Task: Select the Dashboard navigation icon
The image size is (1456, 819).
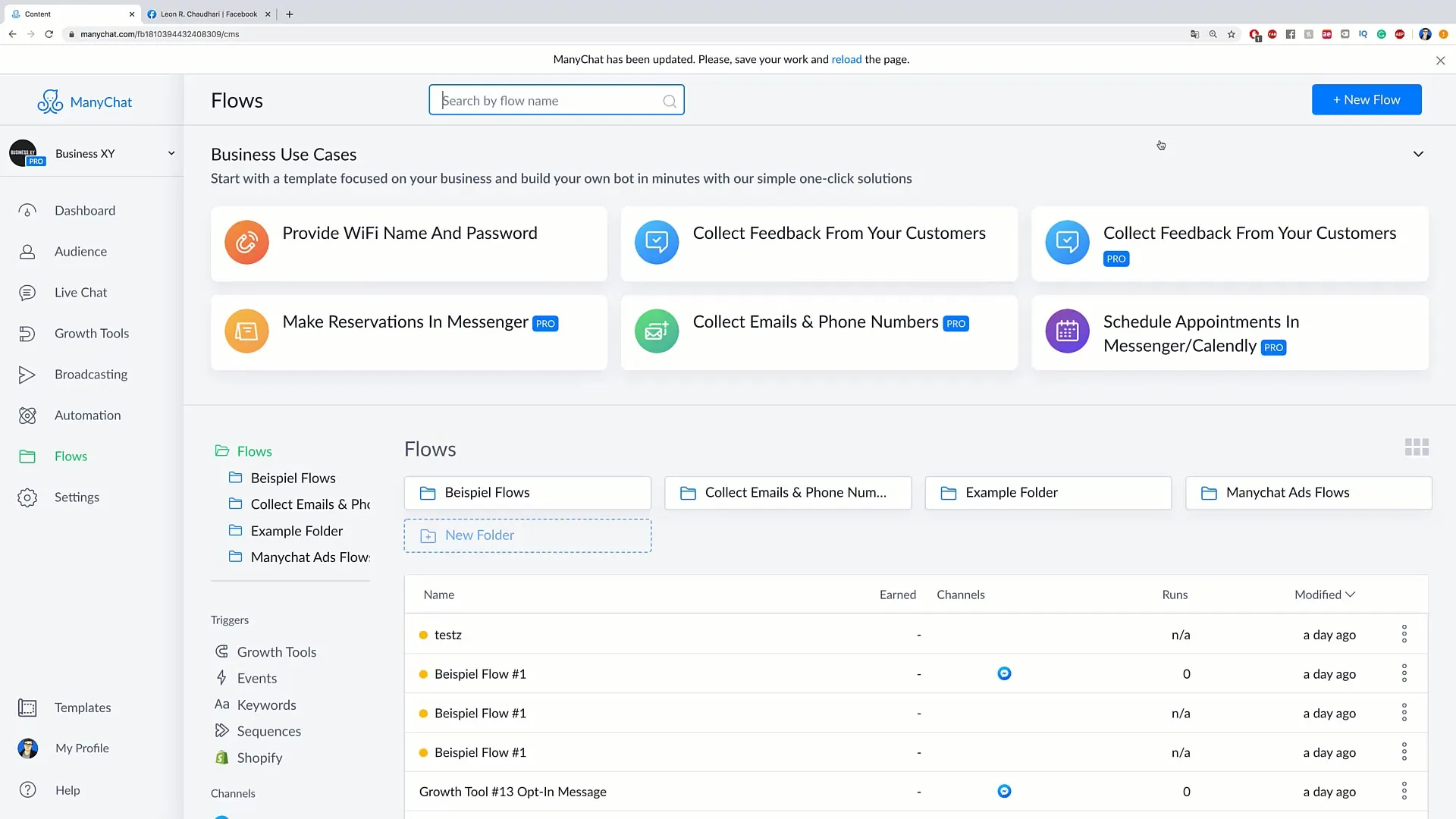Action: tap(27, 210)
